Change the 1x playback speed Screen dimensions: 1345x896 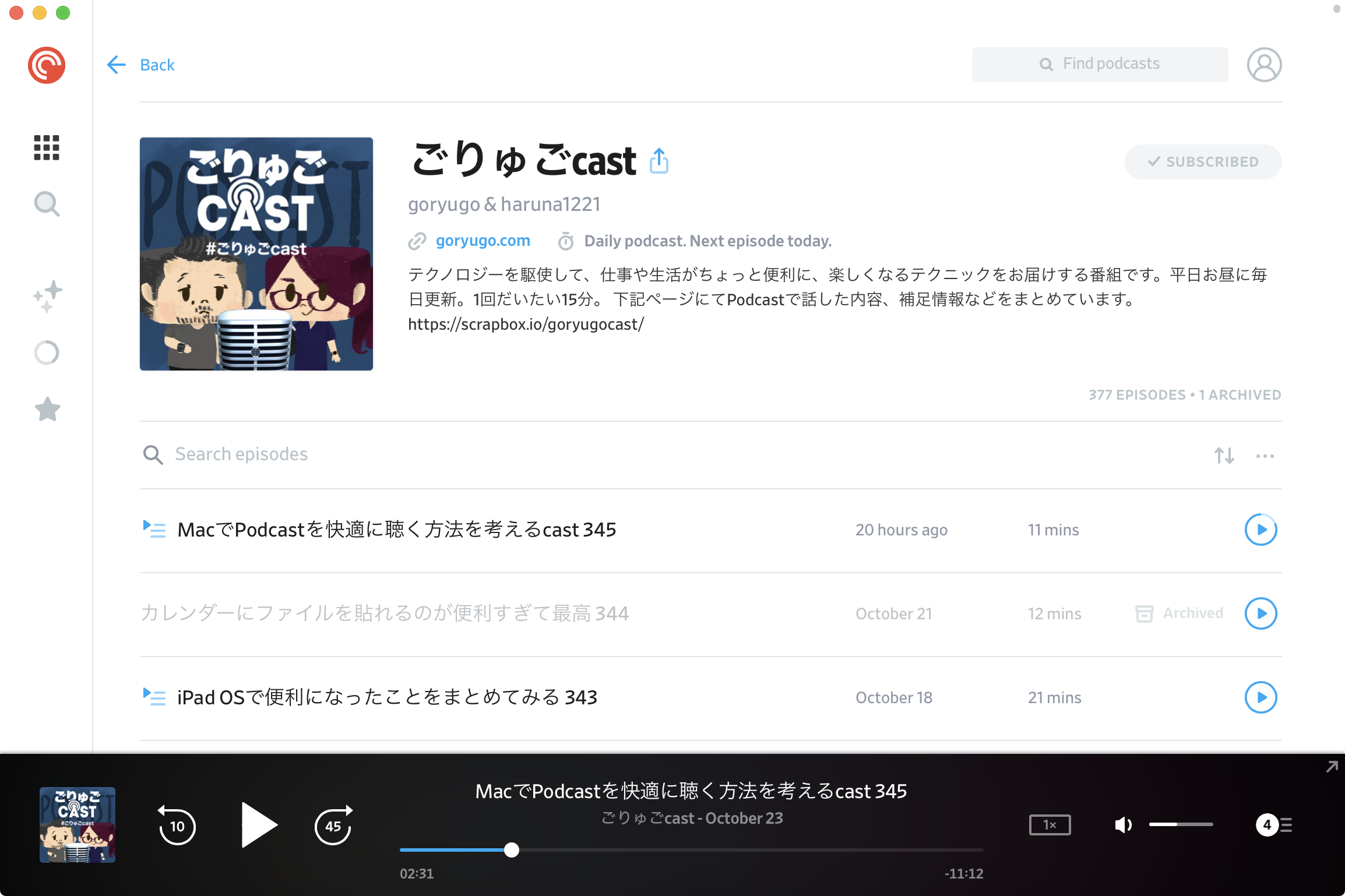(x=1050, y=825)
